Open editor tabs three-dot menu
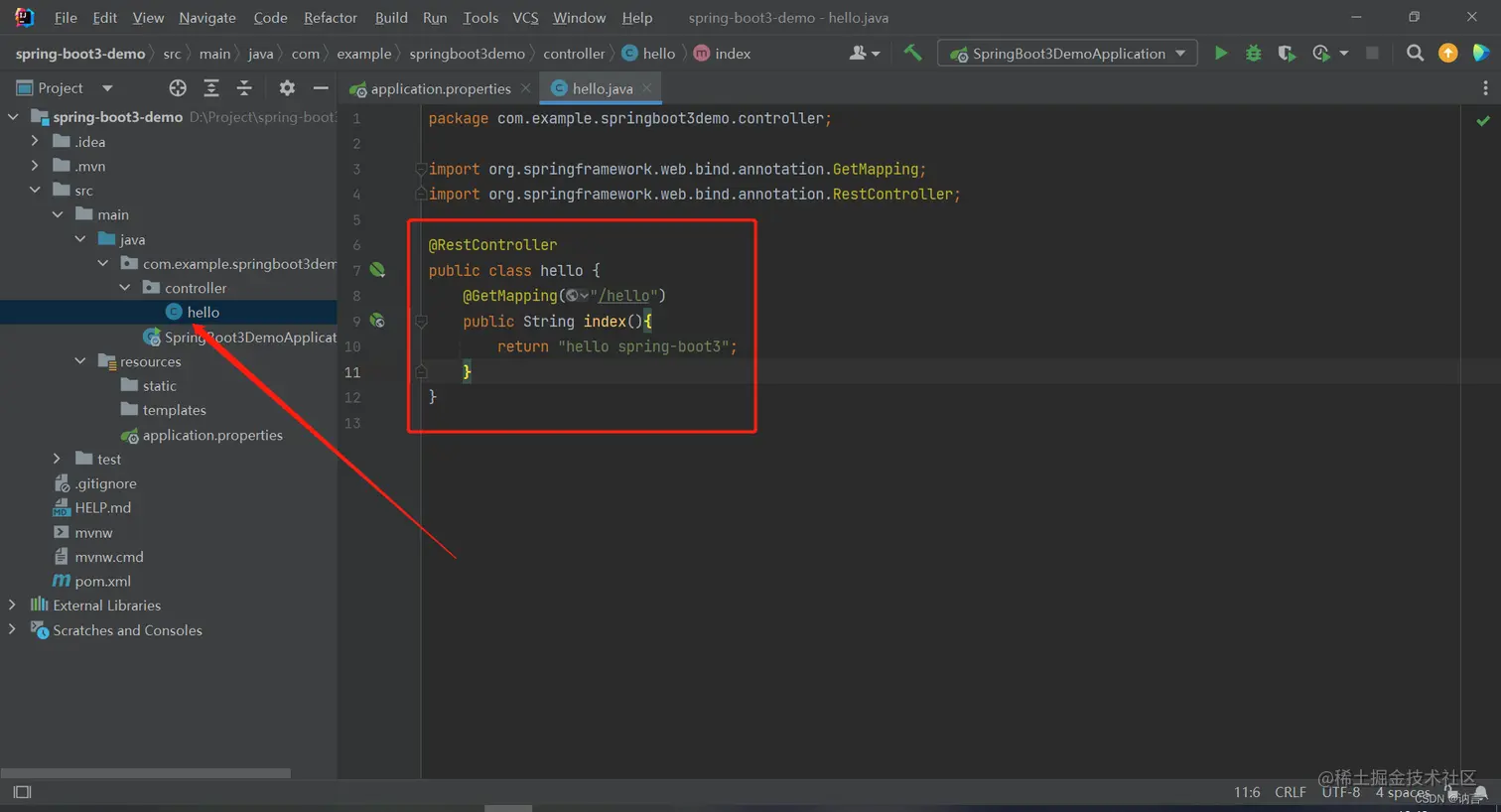 1485,88
